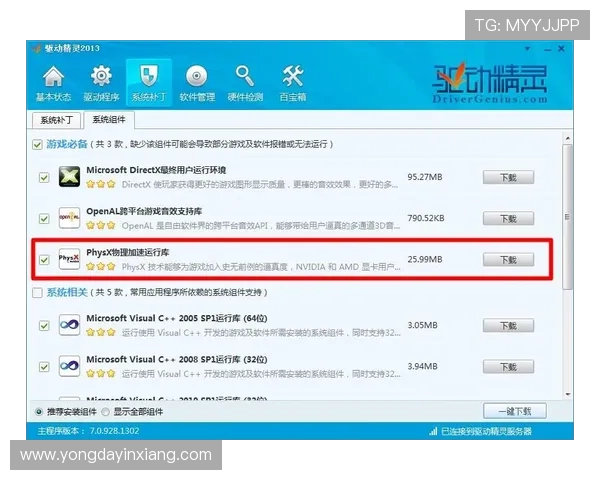This screenshot has height=480, width=600.
Task: Click the vertical scrollbar thumb
Action: 567,217
